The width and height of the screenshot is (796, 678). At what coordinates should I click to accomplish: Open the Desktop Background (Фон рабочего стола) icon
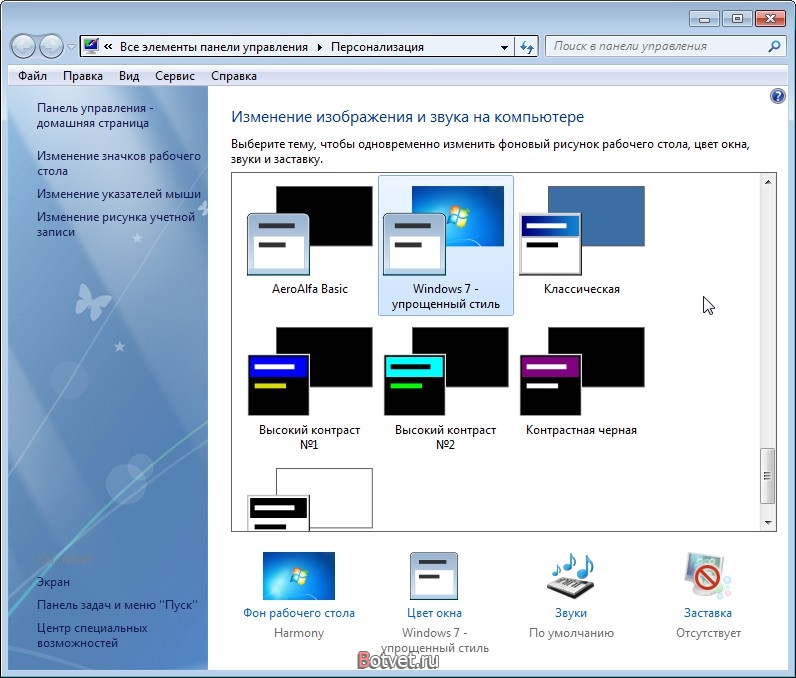click(298, 575)
